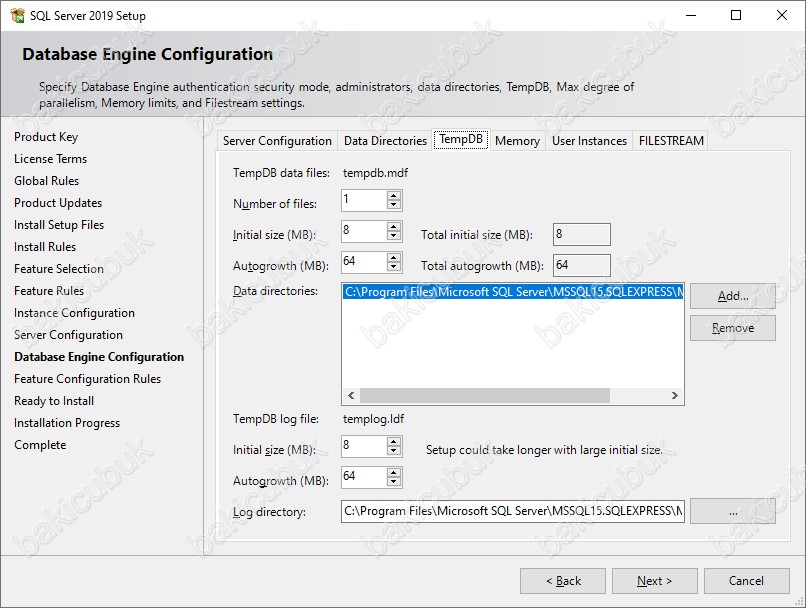Image resolution: width=806 pixels, height=608 pixels.
Task: Click the Install Setup Files step
Action: click(59, 225)
